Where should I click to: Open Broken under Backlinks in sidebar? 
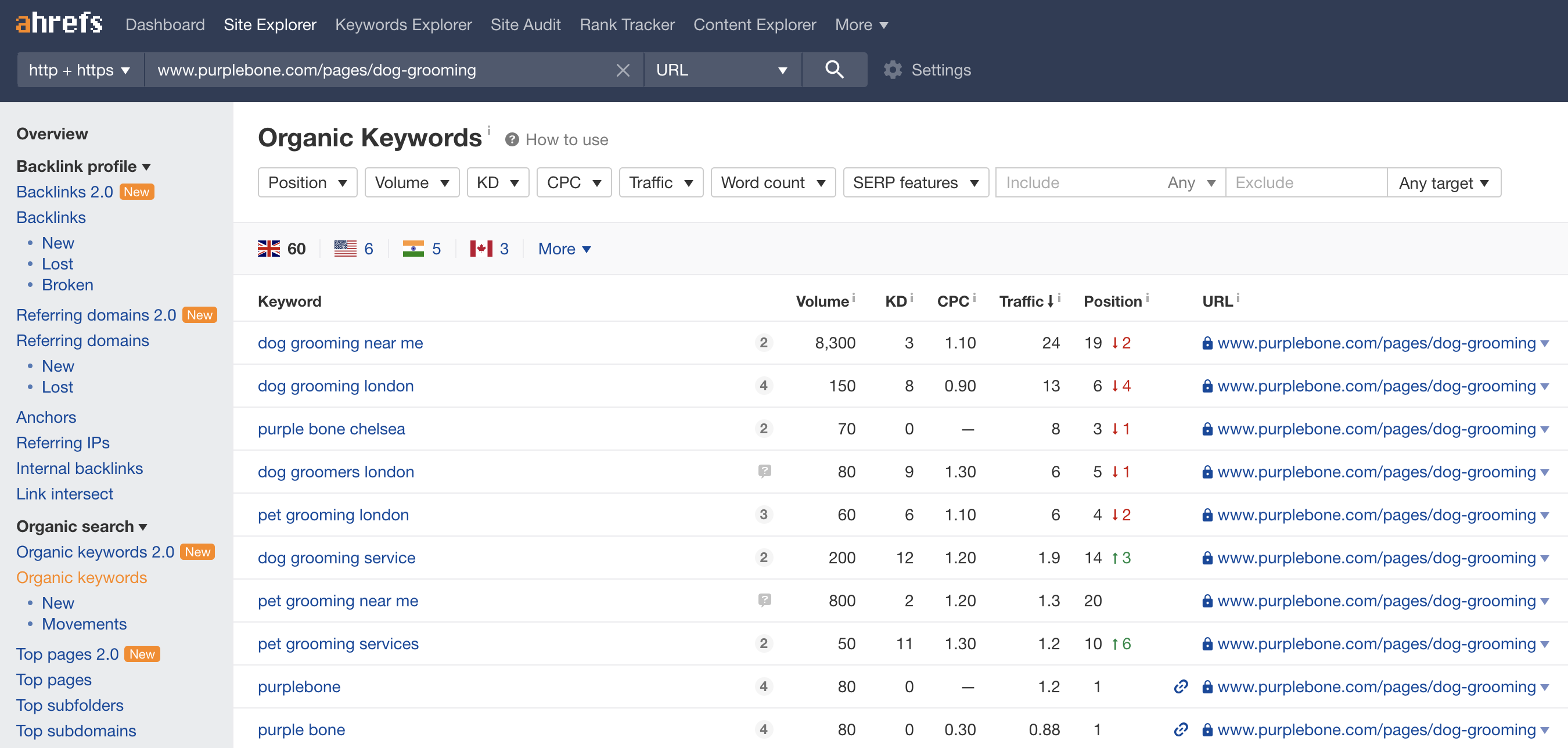pos(67,285)
